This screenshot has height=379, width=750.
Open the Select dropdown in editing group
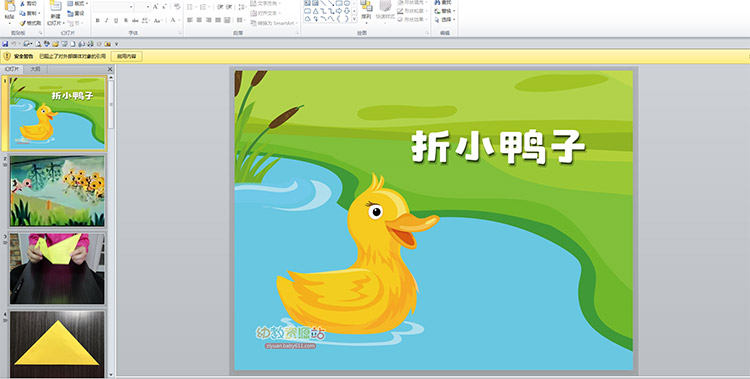click(x=444, y=20)
